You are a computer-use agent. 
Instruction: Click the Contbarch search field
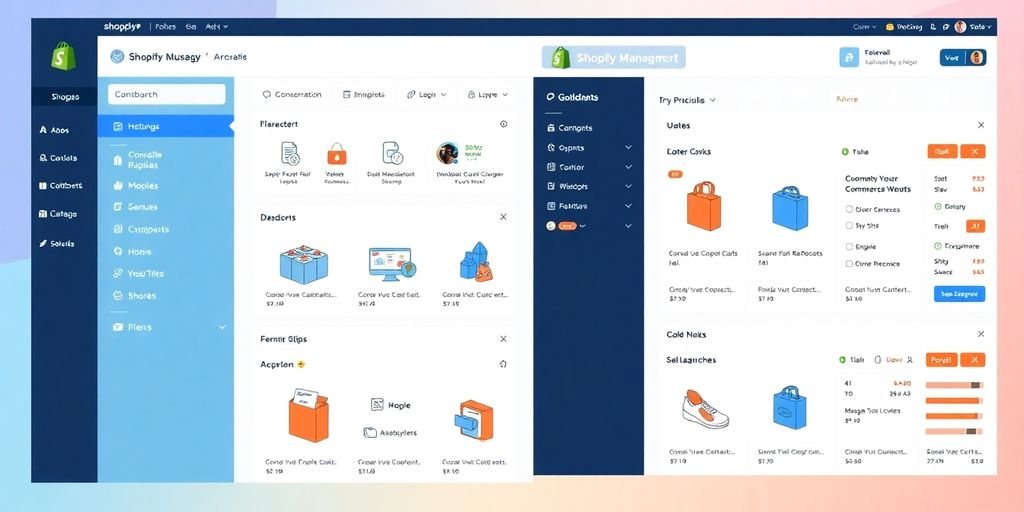167,94
